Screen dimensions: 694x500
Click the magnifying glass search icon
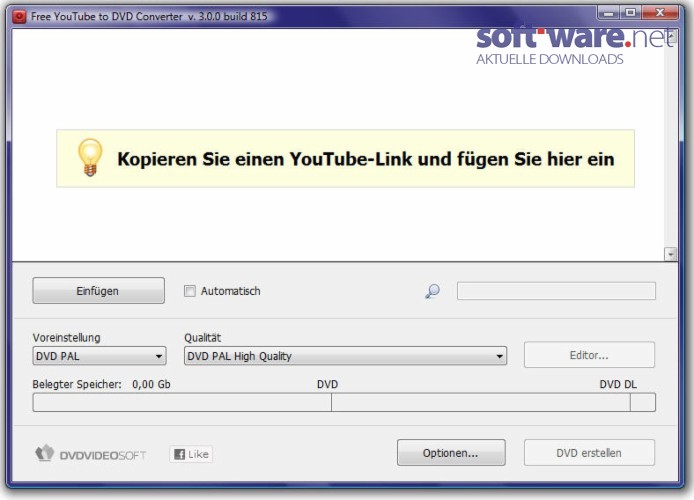click(x=432, y=291)
